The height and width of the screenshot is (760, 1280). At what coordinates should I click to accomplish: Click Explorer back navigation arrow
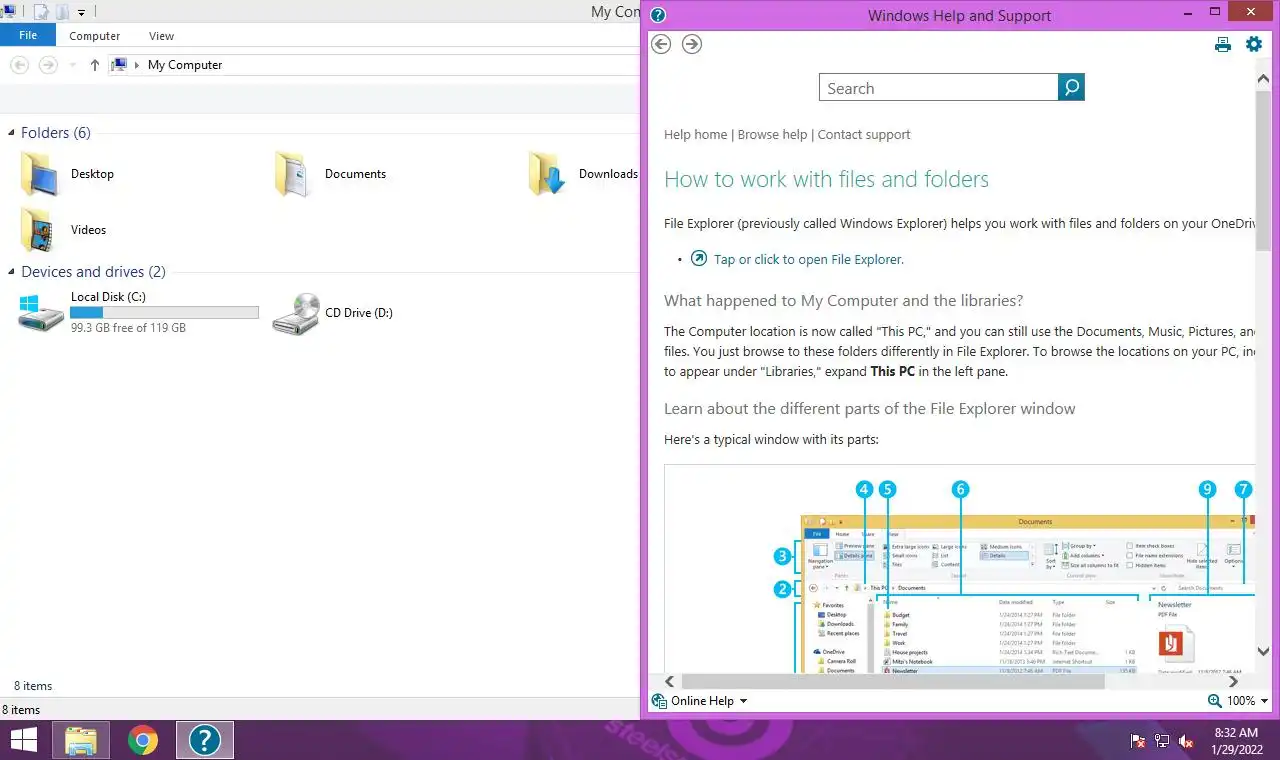(19, 65)
